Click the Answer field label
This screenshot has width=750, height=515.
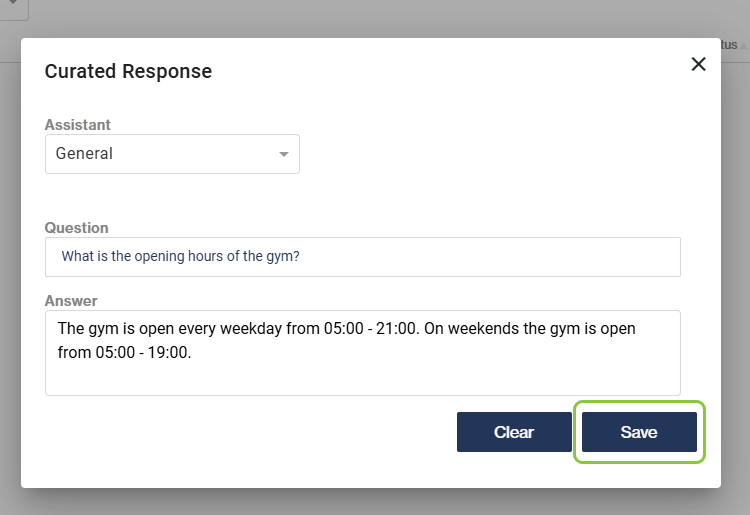pyautogui.click(x=71, y=301)
